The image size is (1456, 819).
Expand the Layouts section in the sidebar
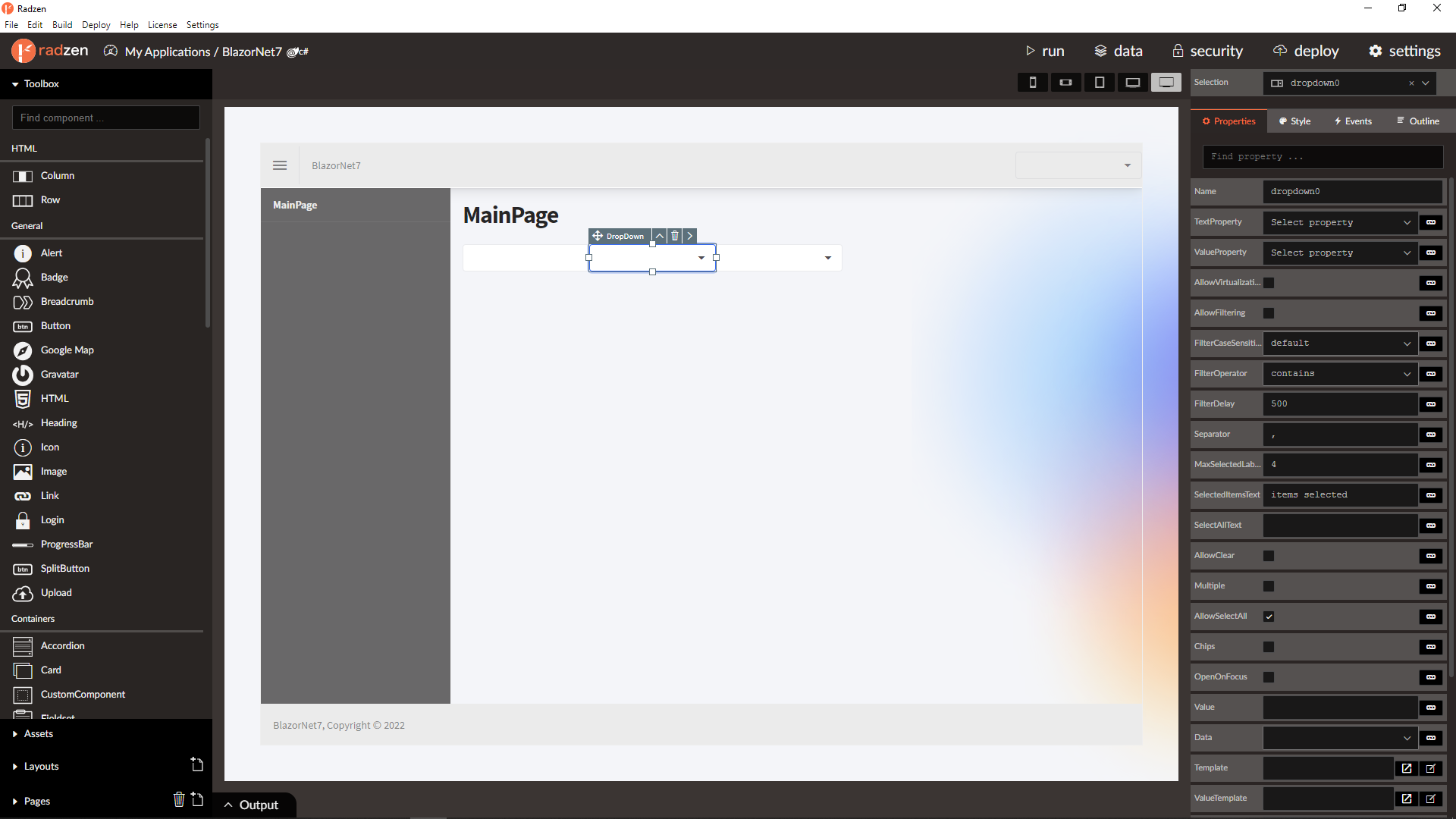point(42,766)
